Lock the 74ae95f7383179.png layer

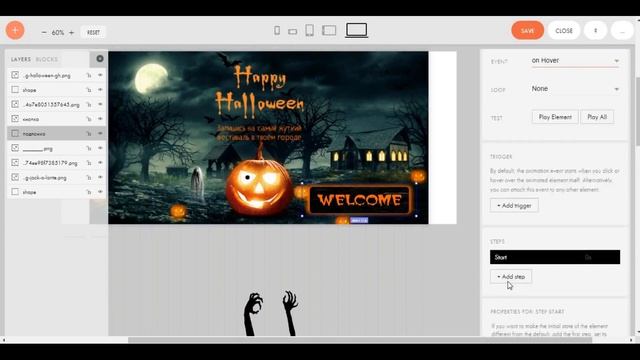(x=89, y=163)
